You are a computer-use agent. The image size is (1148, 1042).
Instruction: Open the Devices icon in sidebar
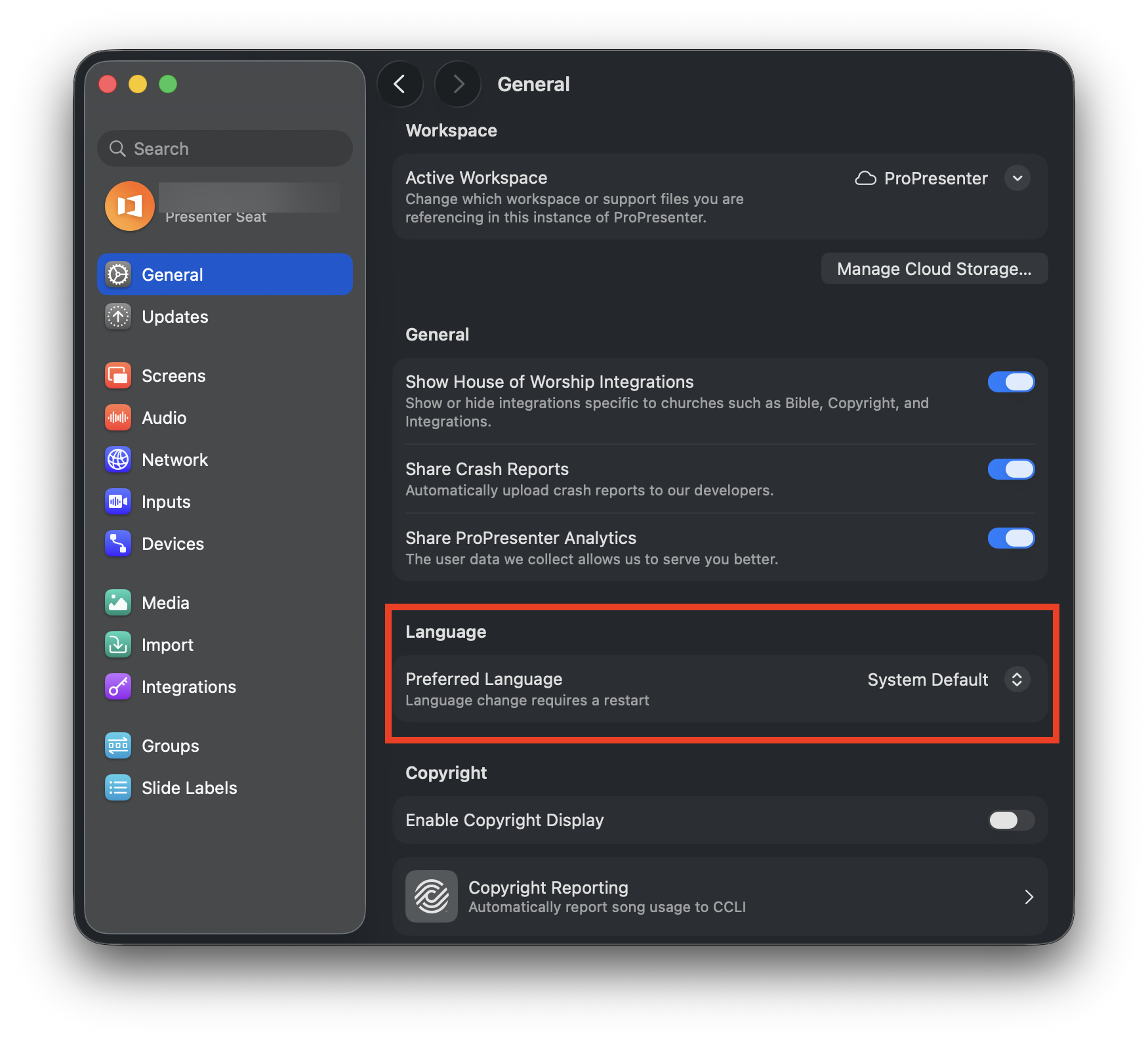pos(118,544)
